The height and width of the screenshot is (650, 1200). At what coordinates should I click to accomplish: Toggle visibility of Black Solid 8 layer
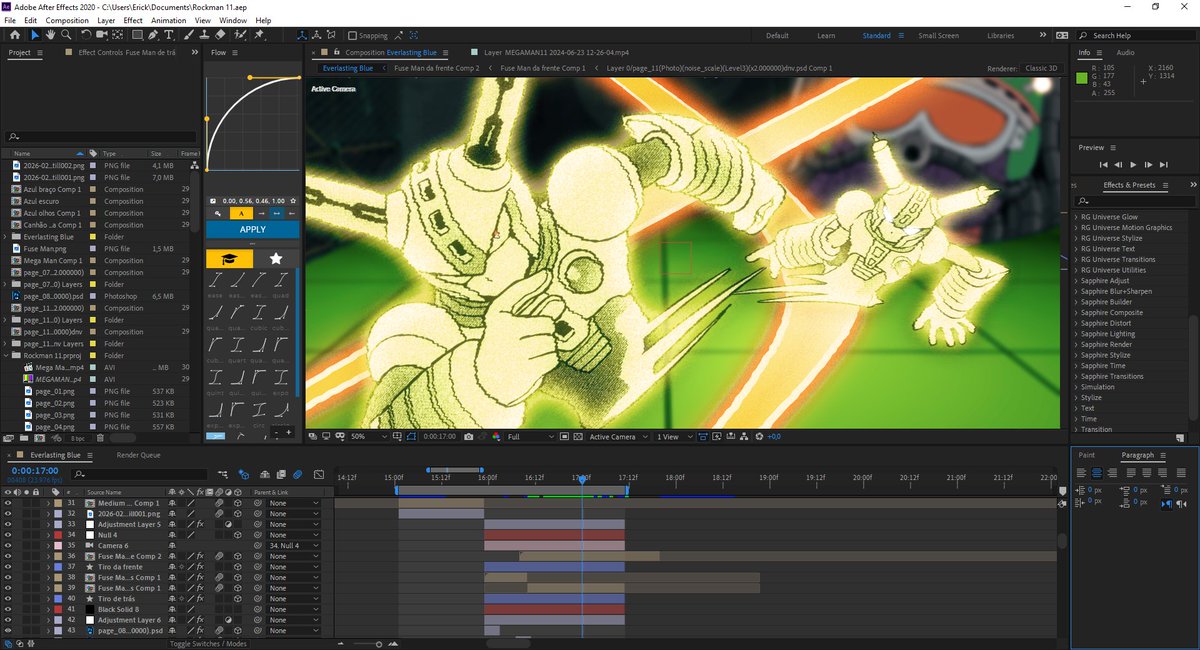(x=8, y=610)
